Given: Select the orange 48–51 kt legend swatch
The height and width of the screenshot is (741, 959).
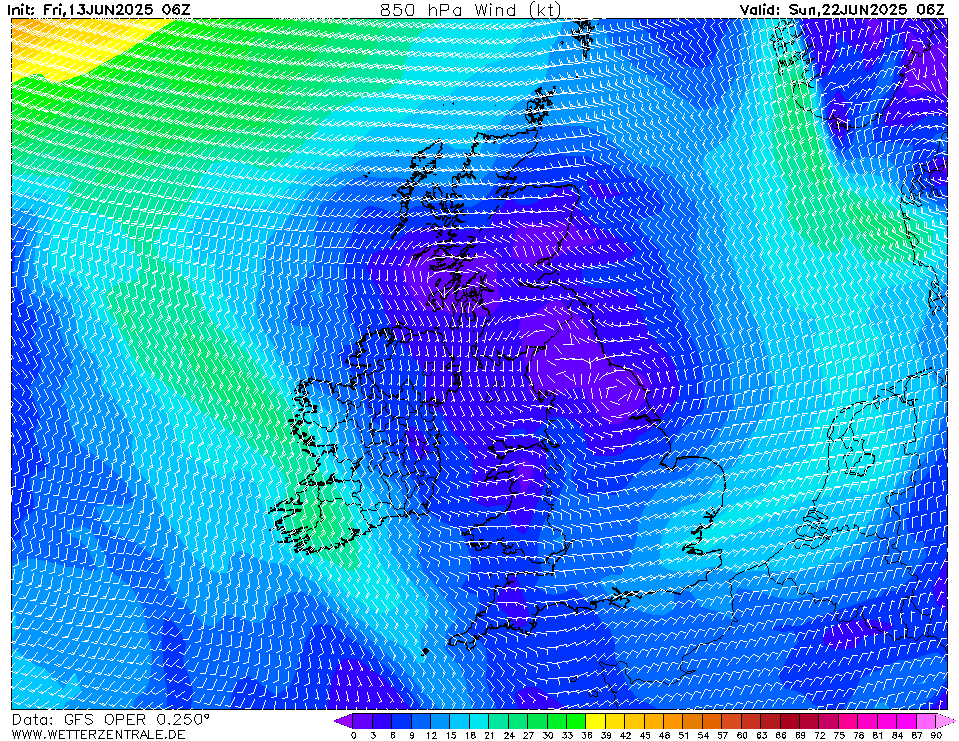Looking at the screenshot, I should (674, 721).
